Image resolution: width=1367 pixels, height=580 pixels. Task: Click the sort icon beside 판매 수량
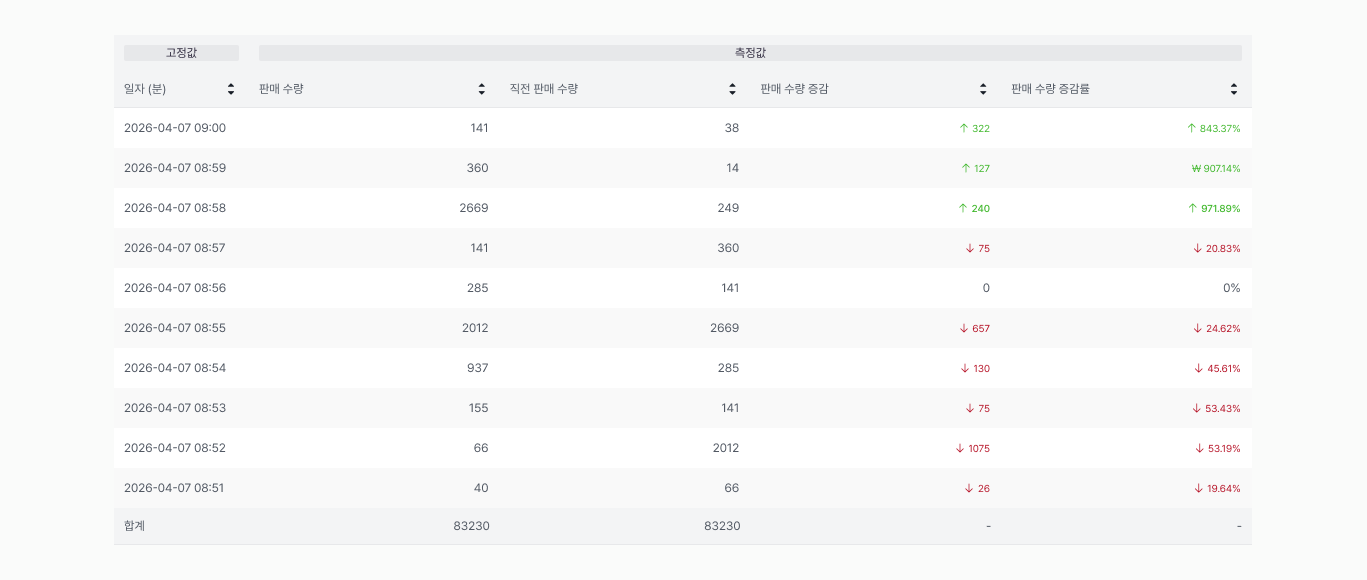(481, 88)
